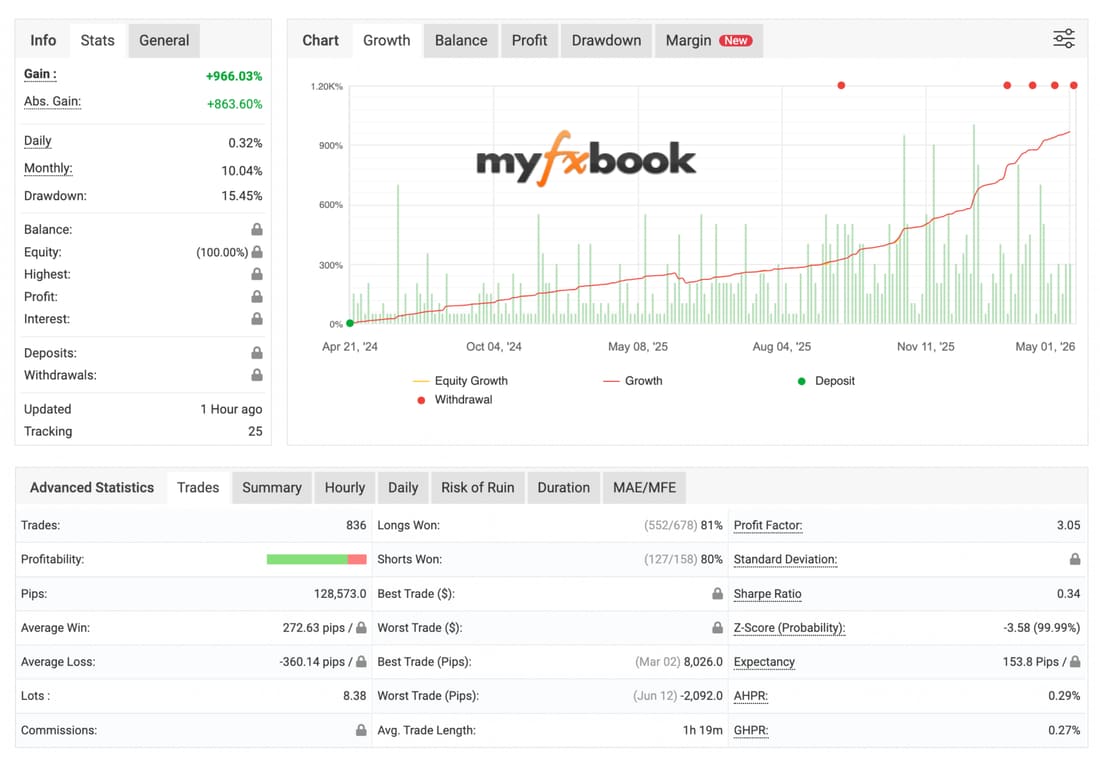Click the Profitability green-red bar
1100x773 pixels.
(316, 559)
